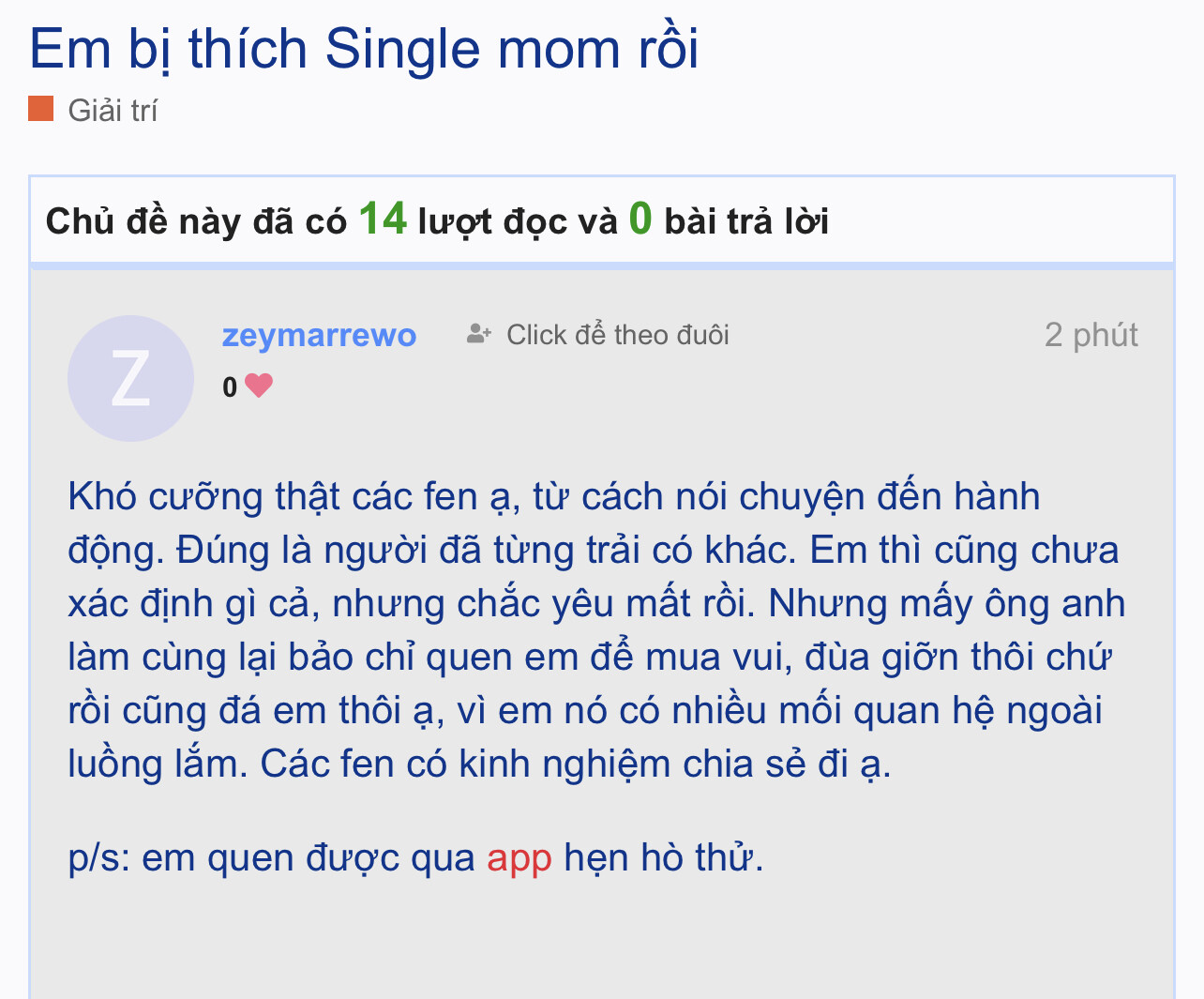Click the "2 phút" post timestamp

point(1091,335)
